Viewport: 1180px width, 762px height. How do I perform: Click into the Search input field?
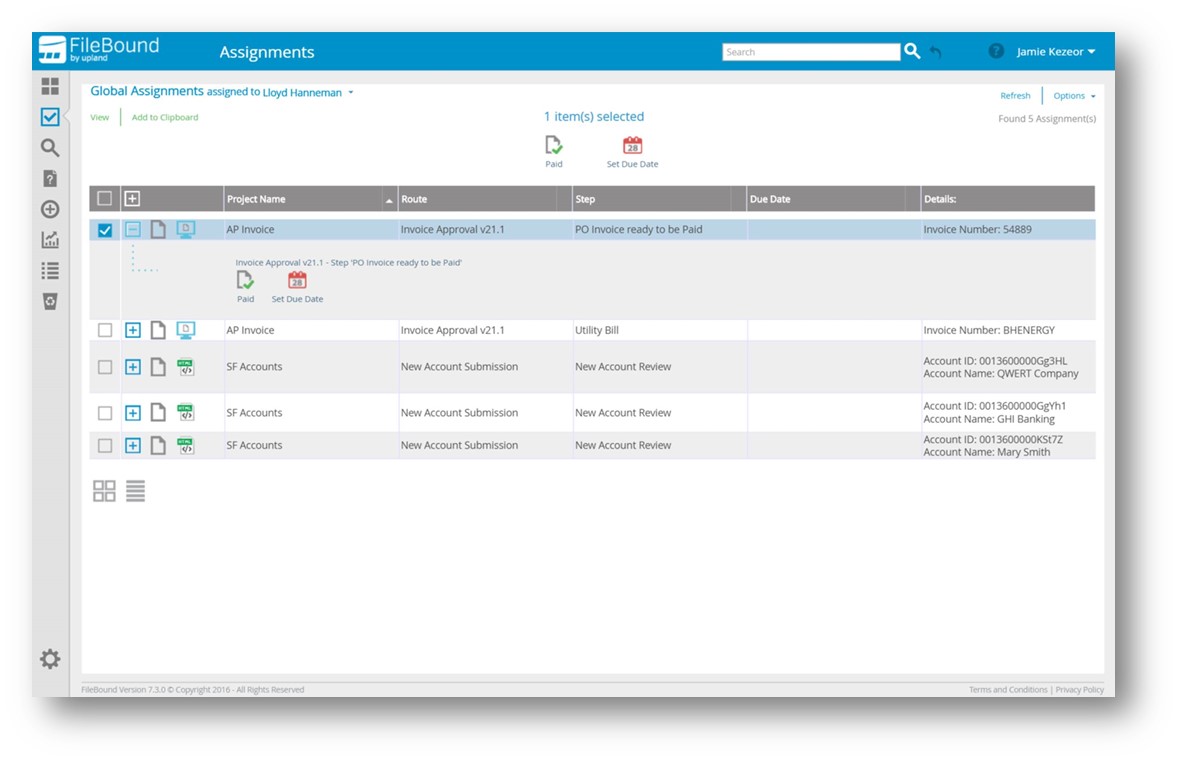click(x=811, y=52)
